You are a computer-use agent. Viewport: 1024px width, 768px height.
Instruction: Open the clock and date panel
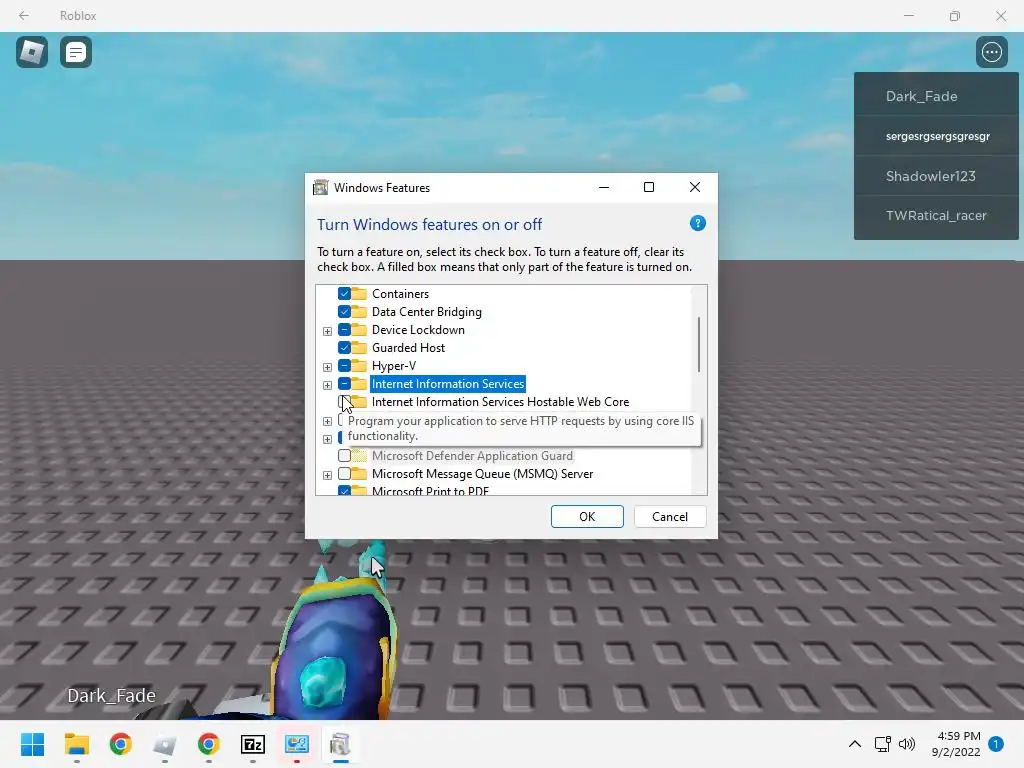click(957, 744)
